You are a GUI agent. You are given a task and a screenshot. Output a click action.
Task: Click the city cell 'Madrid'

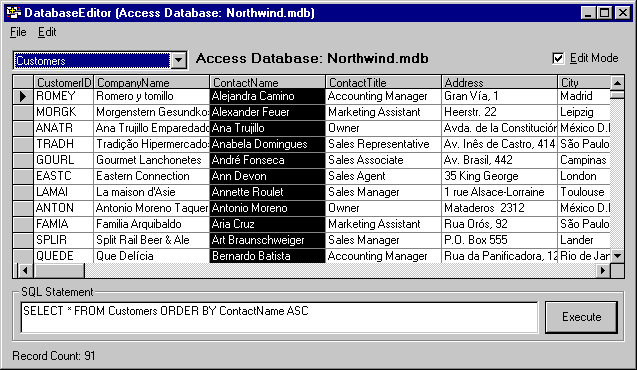coord(584,96)
